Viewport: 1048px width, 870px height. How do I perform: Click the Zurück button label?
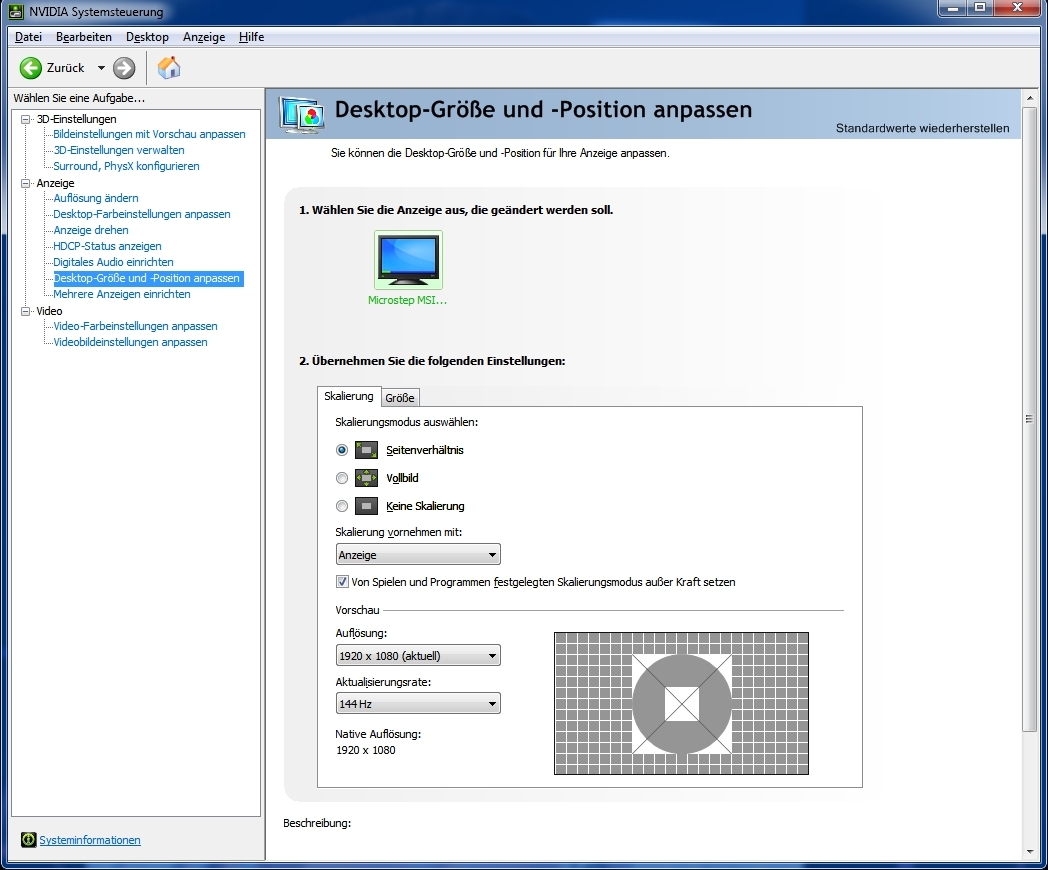66,67
